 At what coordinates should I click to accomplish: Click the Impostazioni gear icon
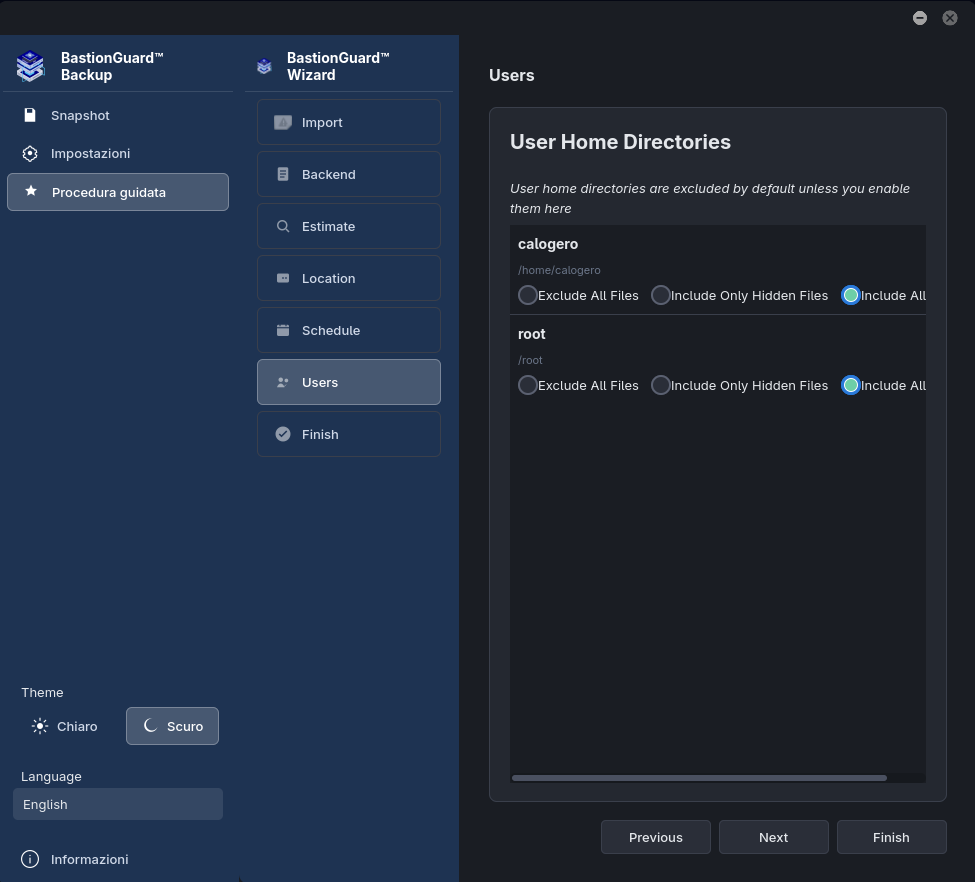pyautogui.click(x=30, y=154)
